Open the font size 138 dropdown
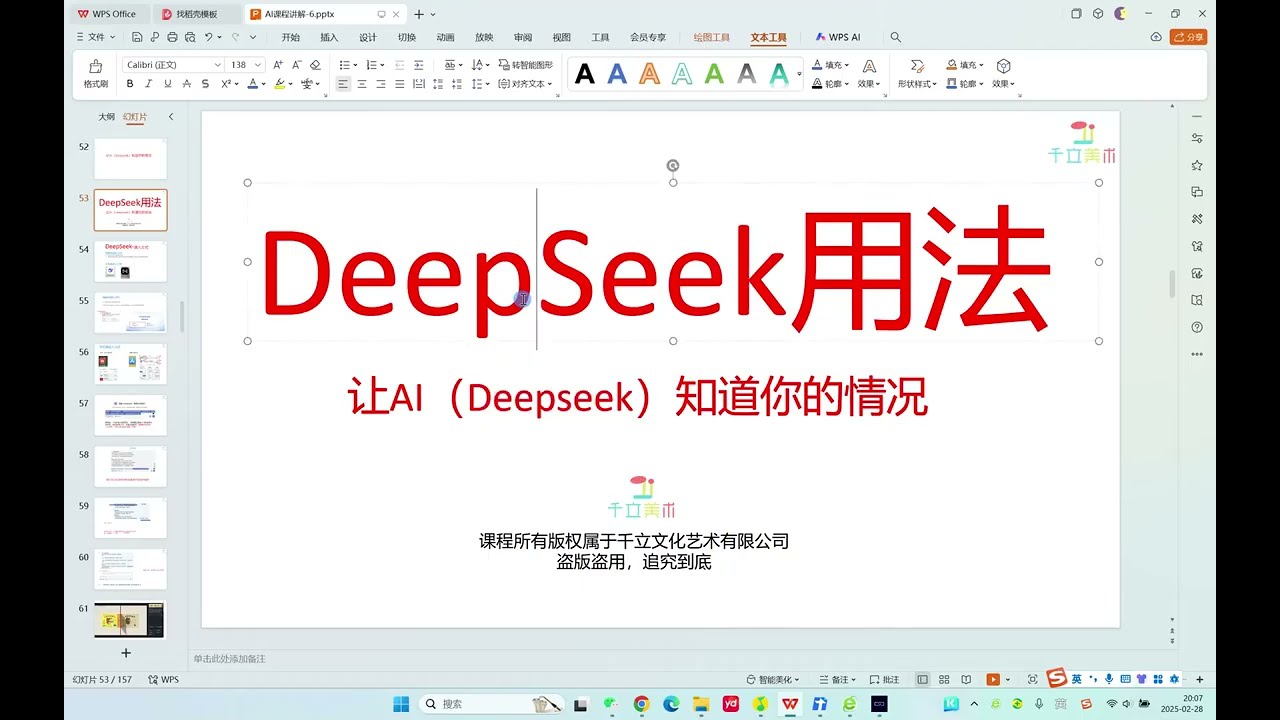 coord(258,65)
